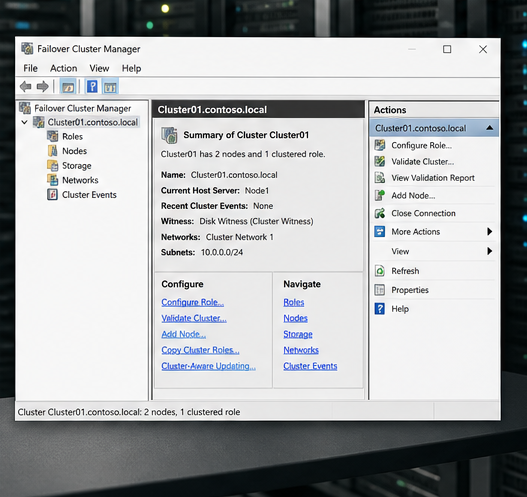Collapse the Cluster01.contoso.local Actions section
527x497 pixels.
pyautogui.click(x=490, y=128)
